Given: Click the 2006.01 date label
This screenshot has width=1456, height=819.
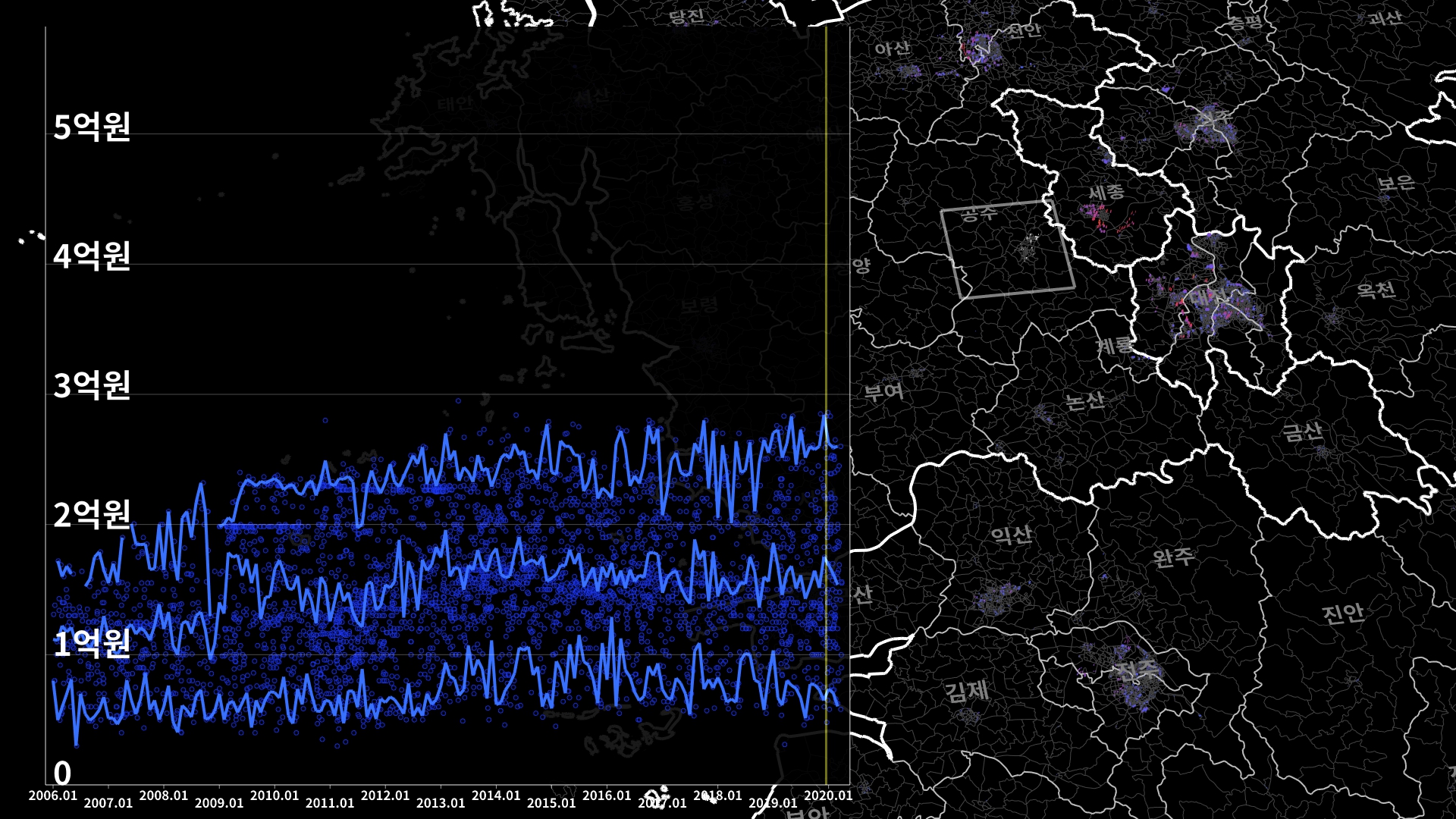Looking at the screenshot, I should point(53,795).
